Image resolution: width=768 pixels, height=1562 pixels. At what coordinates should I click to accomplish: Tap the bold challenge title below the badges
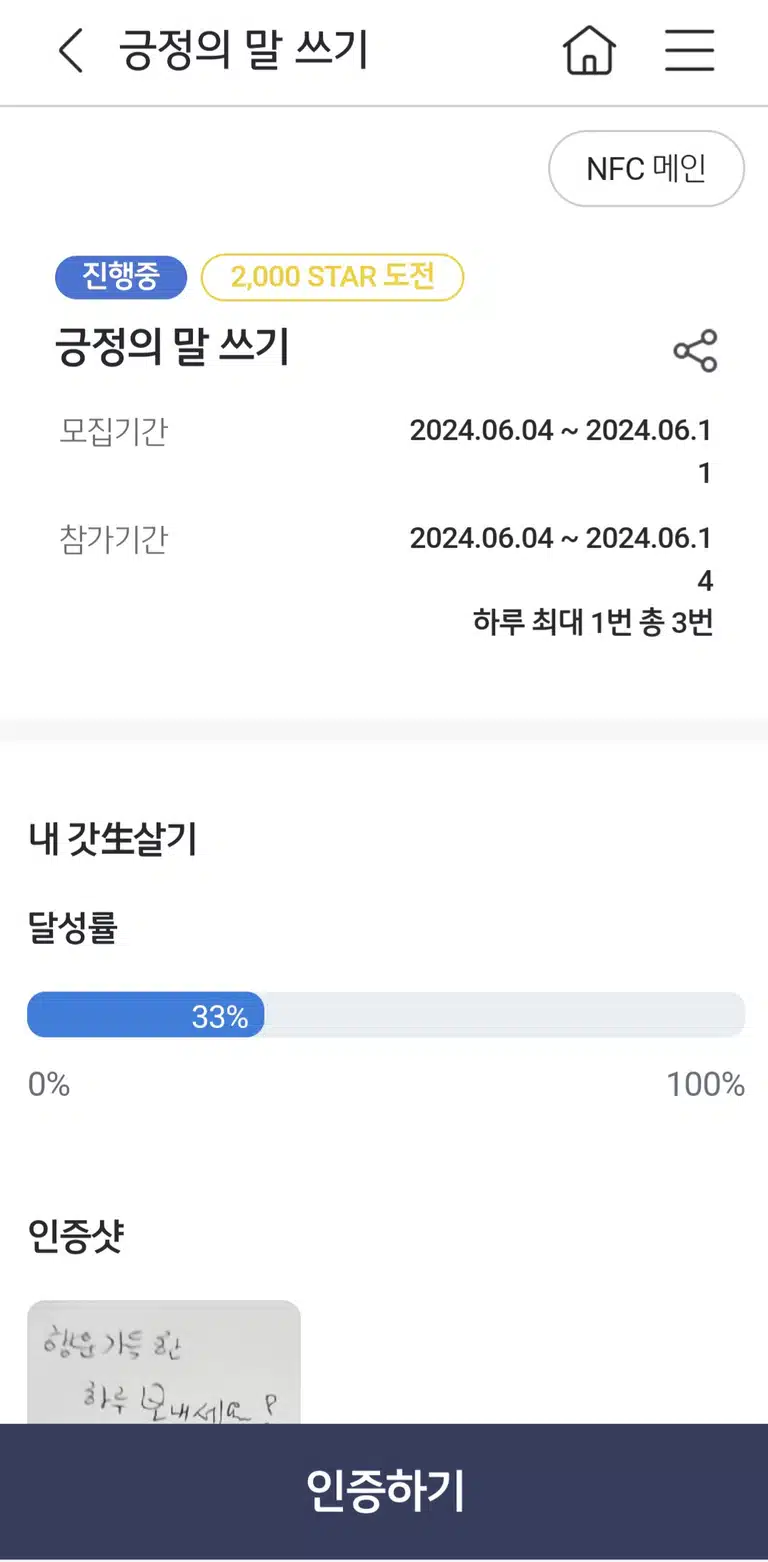172,348
